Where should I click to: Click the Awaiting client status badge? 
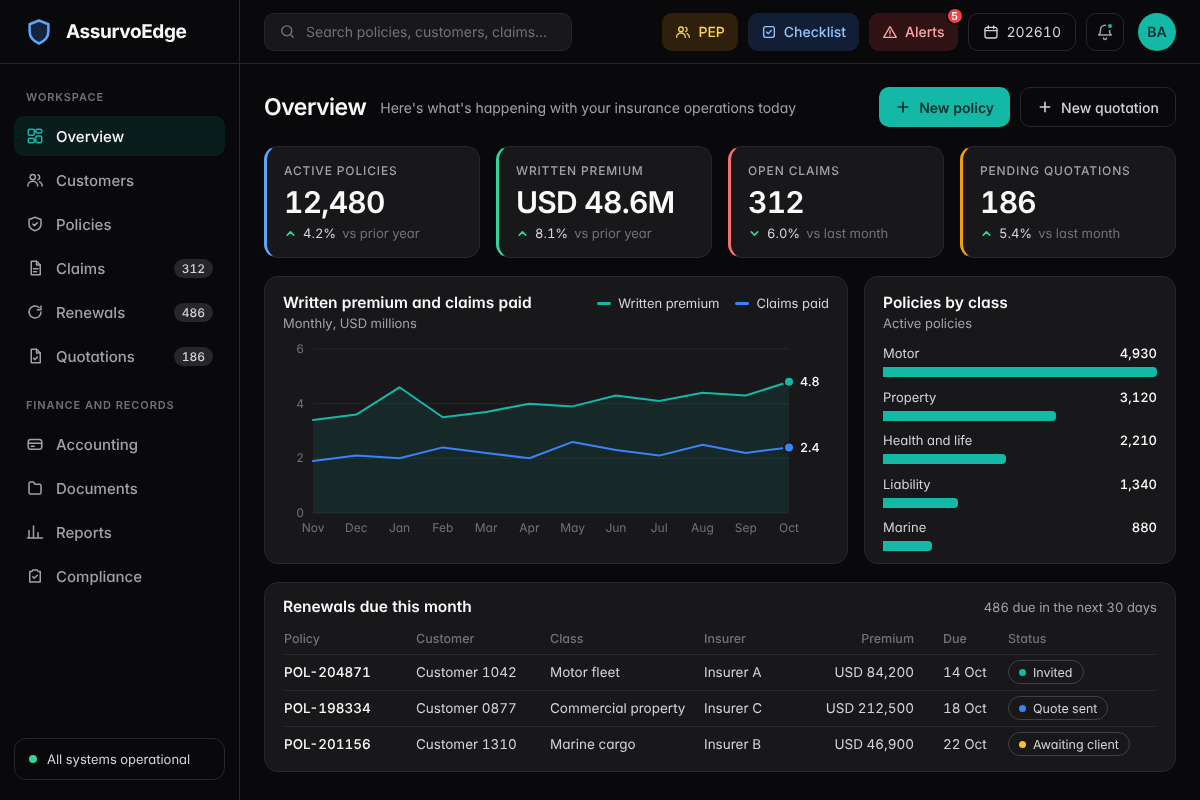1069,744
